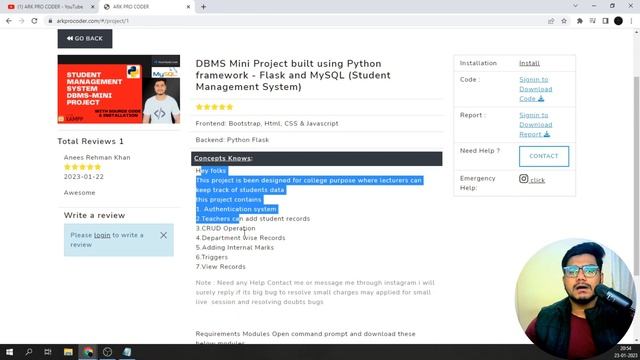The width and height of the screenshot is (640, 360).
Task: Open the notepad app on the taskbar
Action: click(127, 352)
